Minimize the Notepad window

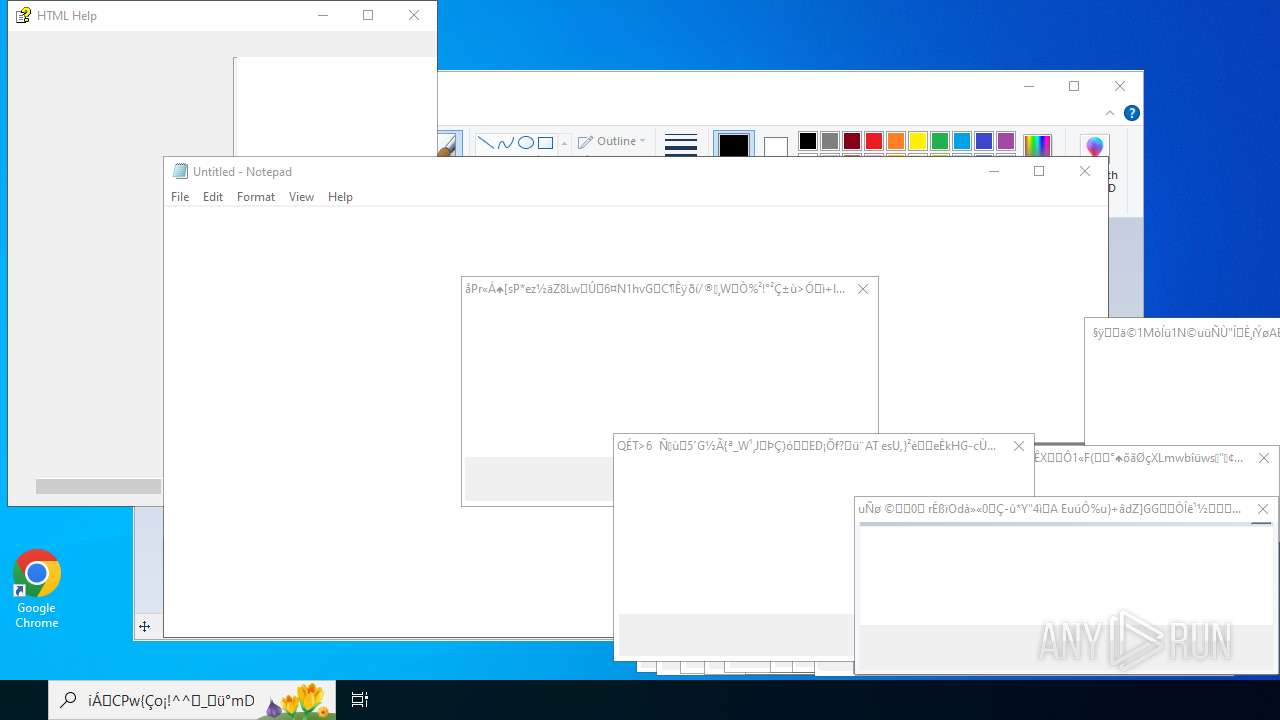coord(993,171)
